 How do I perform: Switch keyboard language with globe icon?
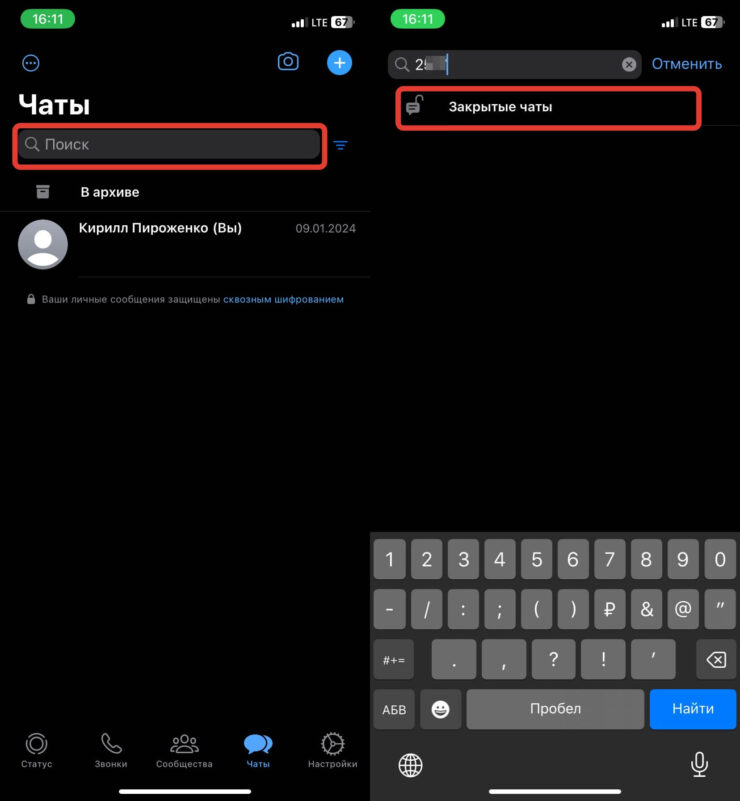click(410, 765)
